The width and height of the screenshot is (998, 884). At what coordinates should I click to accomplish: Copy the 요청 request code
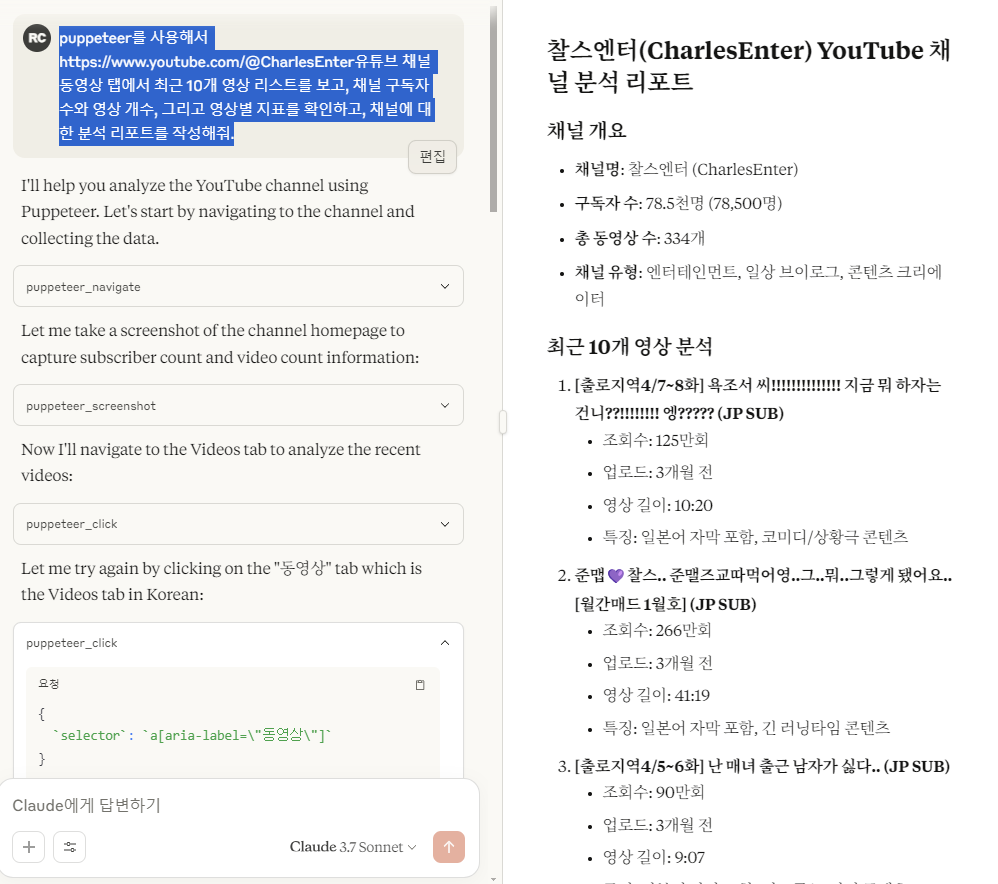[x=420, y=685]
